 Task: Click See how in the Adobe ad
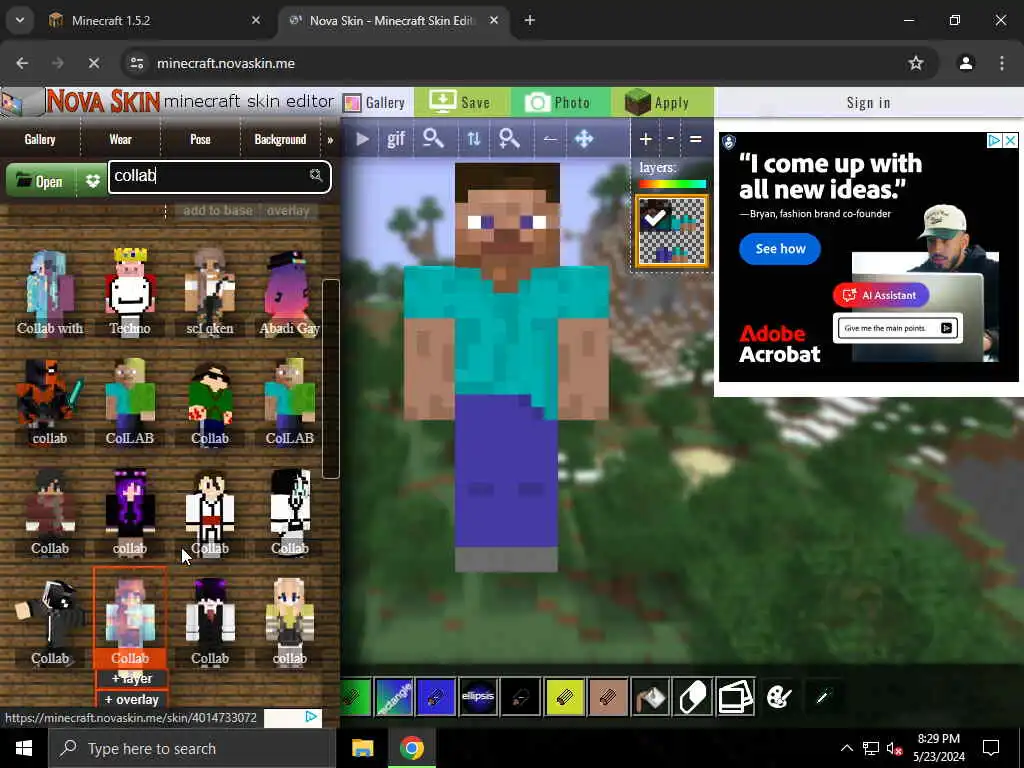pos(780,249)
